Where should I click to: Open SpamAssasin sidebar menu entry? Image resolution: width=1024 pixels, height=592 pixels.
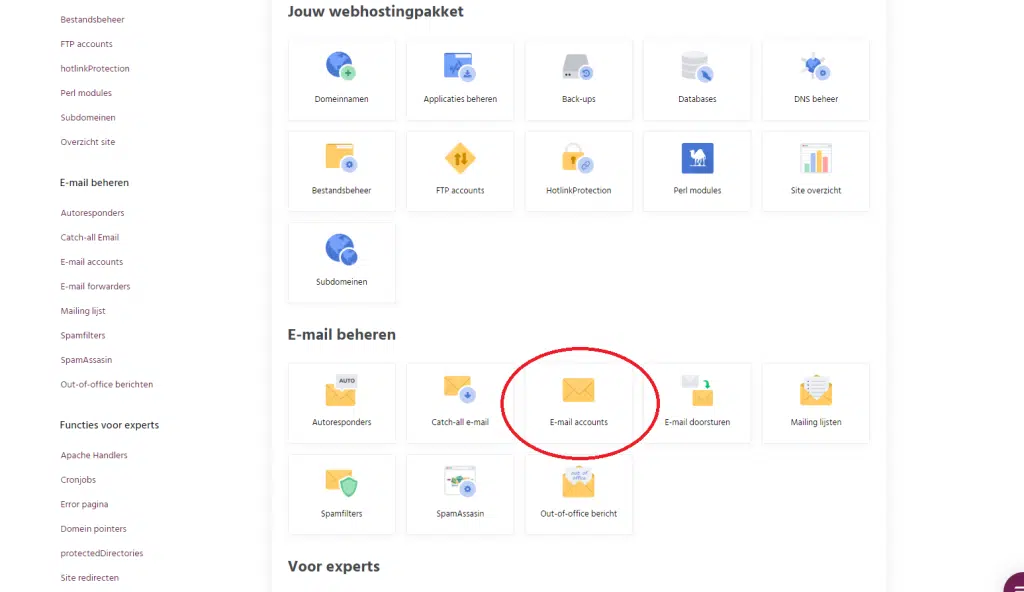point(86,360)
